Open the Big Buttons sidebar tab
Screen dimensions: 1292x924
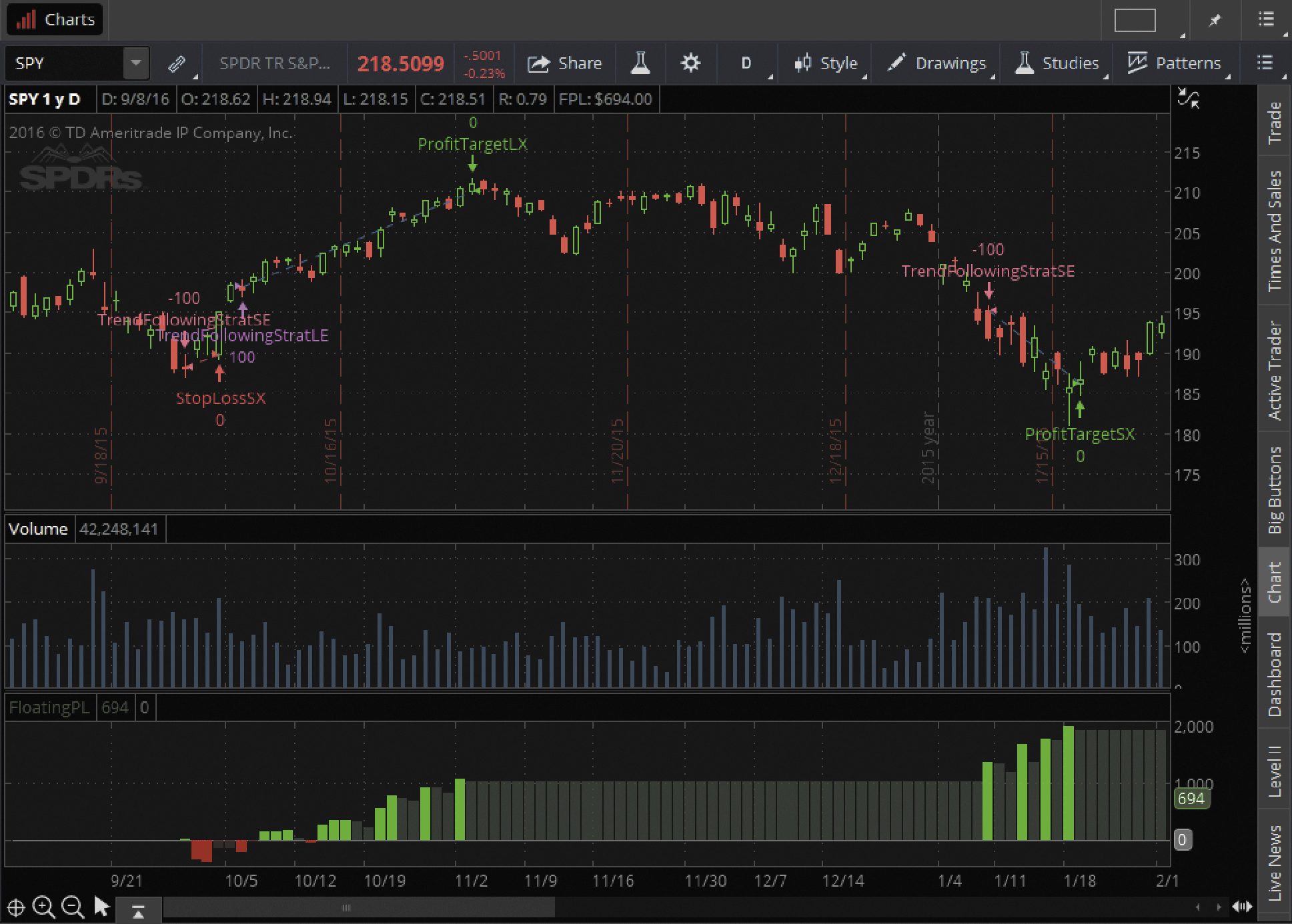point(1275,490)
